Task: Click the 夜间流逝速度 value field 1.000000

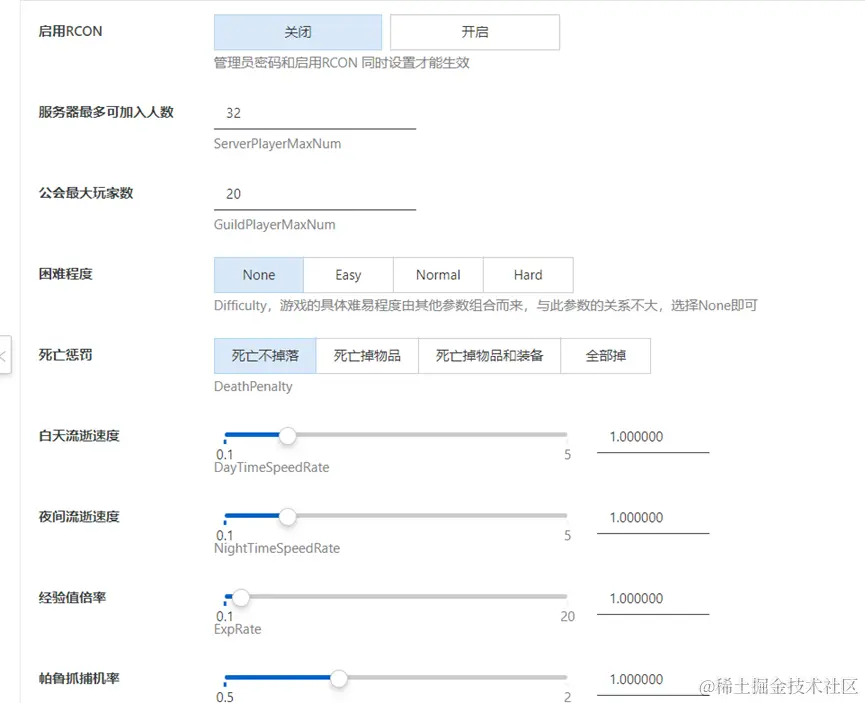Action: tap(653, 518)
